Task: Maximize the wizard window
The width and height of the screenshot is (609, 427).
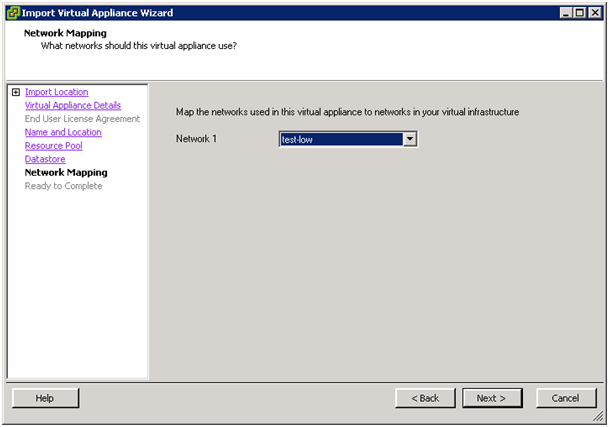Action: tap(579, 13)
